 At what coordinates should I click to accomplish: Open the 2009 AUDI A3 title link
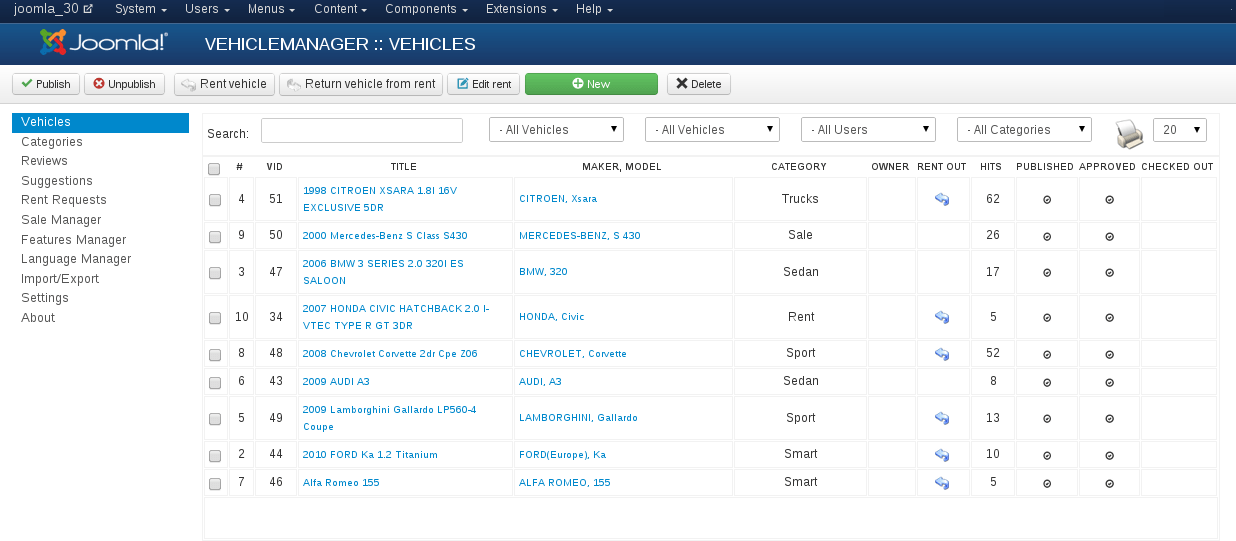pyautogui.click(x=336, y=382)
